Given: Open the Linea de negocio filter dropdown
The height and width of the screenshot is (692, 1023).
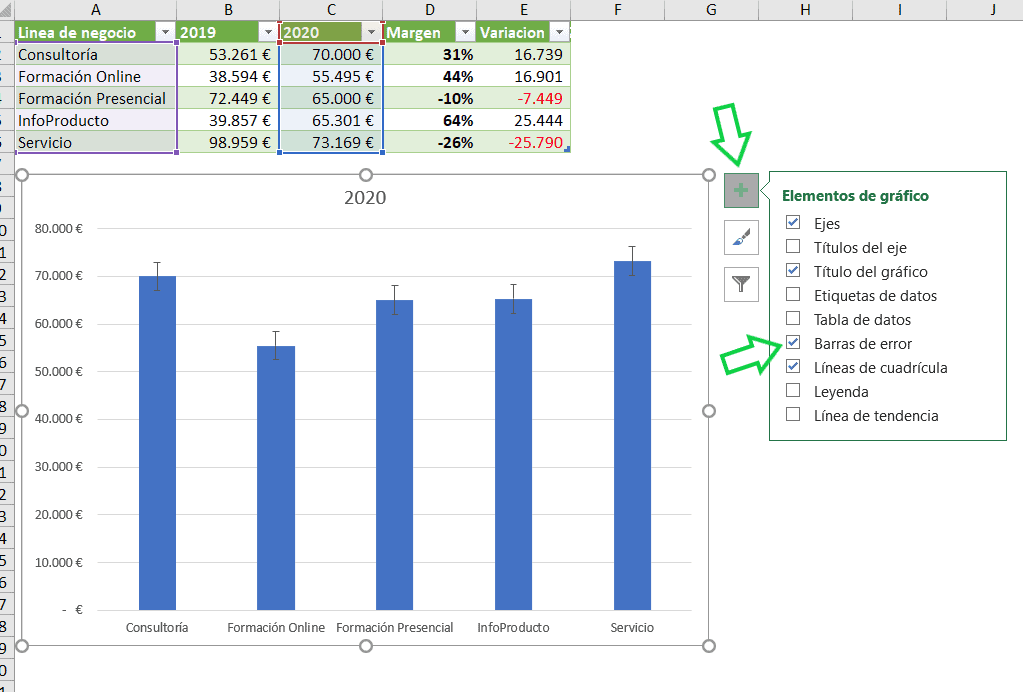Looking at the screenshot, I should pos(165,33).
